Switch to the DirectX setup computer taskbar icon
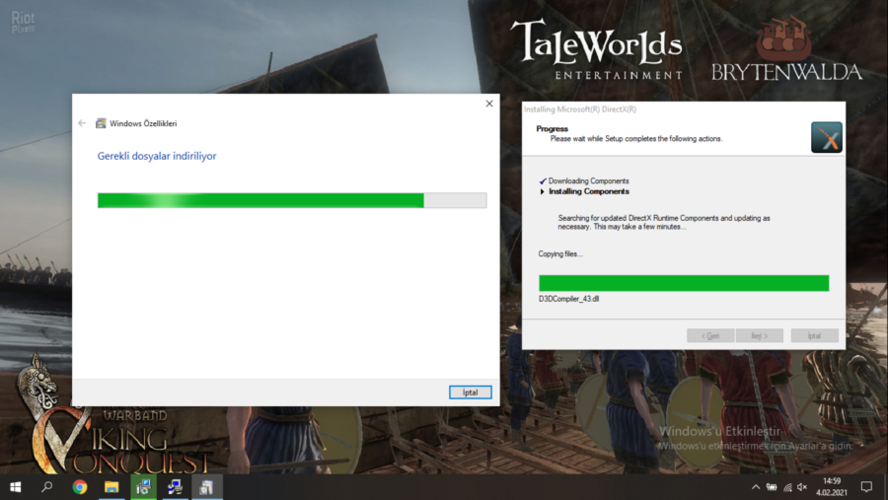 pyautogui.click(x=175, y=487)
